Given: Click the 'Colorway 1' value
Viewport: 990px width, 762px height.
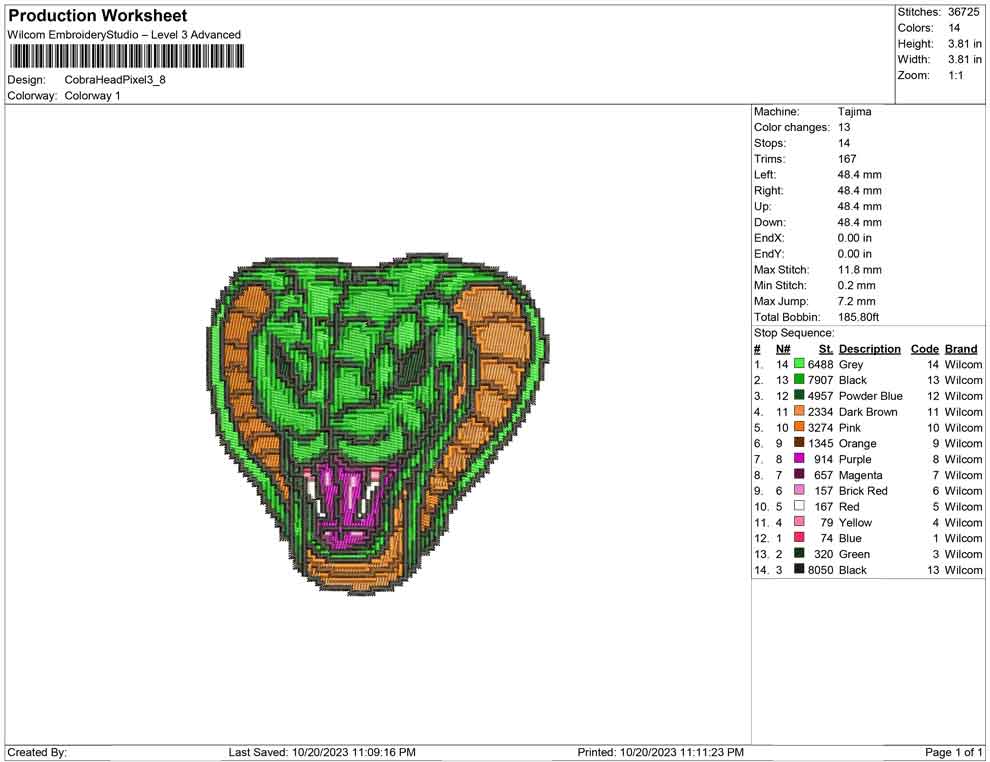Looking at the screenshot, I should pyautogui.click(x=92, y=96).
